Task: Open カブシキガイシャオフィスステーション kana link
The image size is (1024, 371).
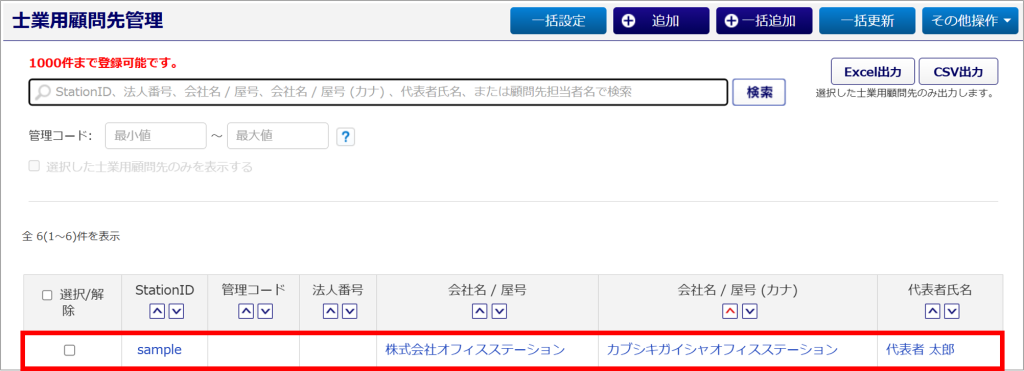Action: pyautogui.click(x=722, y=350)
